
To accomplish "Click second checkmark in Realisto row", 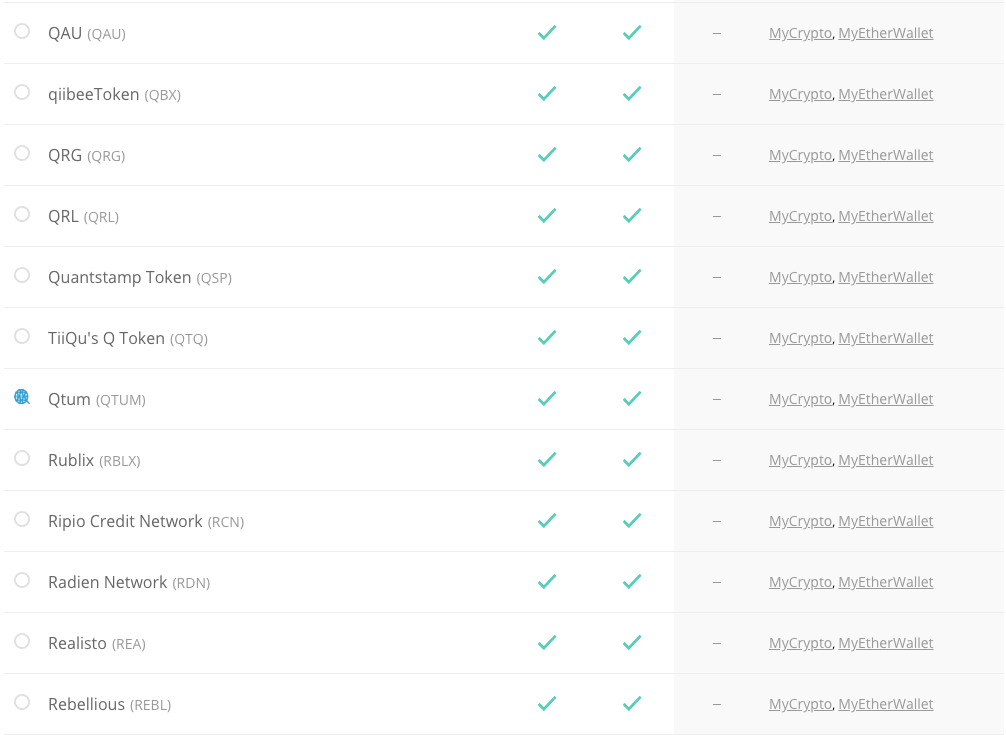I will click(x=632, y=643).
